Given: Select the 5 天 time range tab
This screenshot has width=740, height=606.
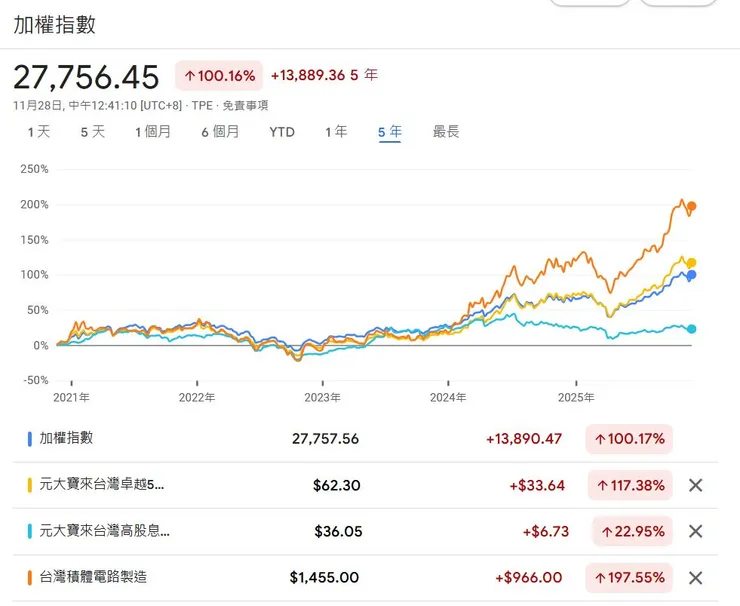Looking at the screenshot, I should point(92,132).
